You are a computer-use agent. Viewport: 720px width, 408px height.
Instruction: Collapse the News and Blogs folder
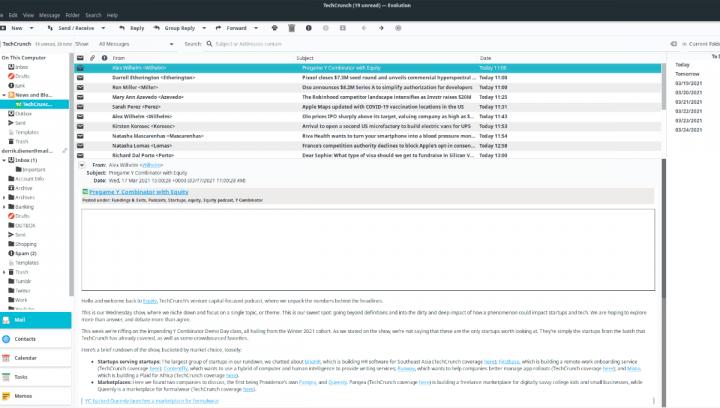(4, 95)
